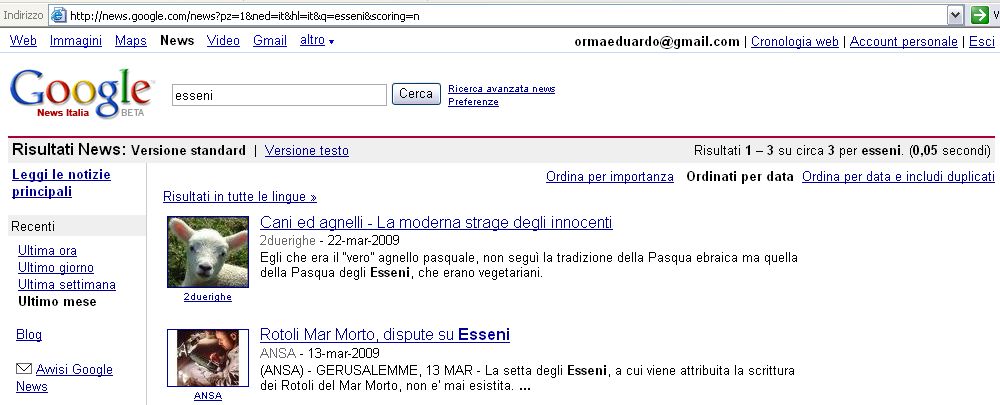Filter by Ultimo giorno
1000x405 pixels.
55,268
